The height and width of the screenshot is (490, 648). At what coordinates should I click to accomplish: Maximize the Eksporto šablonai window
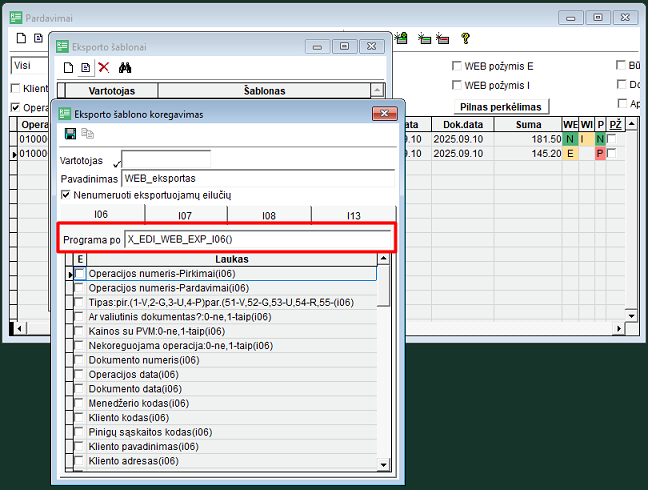(344, 46)
